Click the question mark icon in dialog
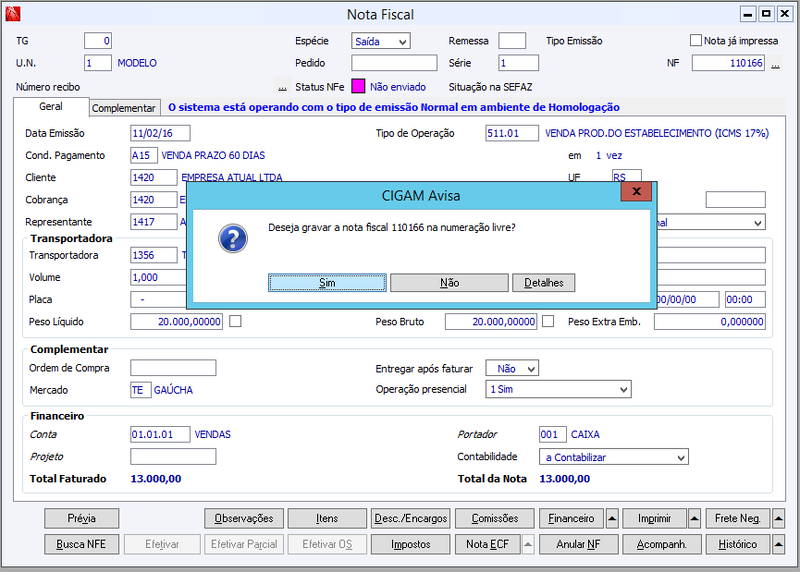The height and width of the screenshot is (572, 800). pyautogui.click(x=233, y=239)
